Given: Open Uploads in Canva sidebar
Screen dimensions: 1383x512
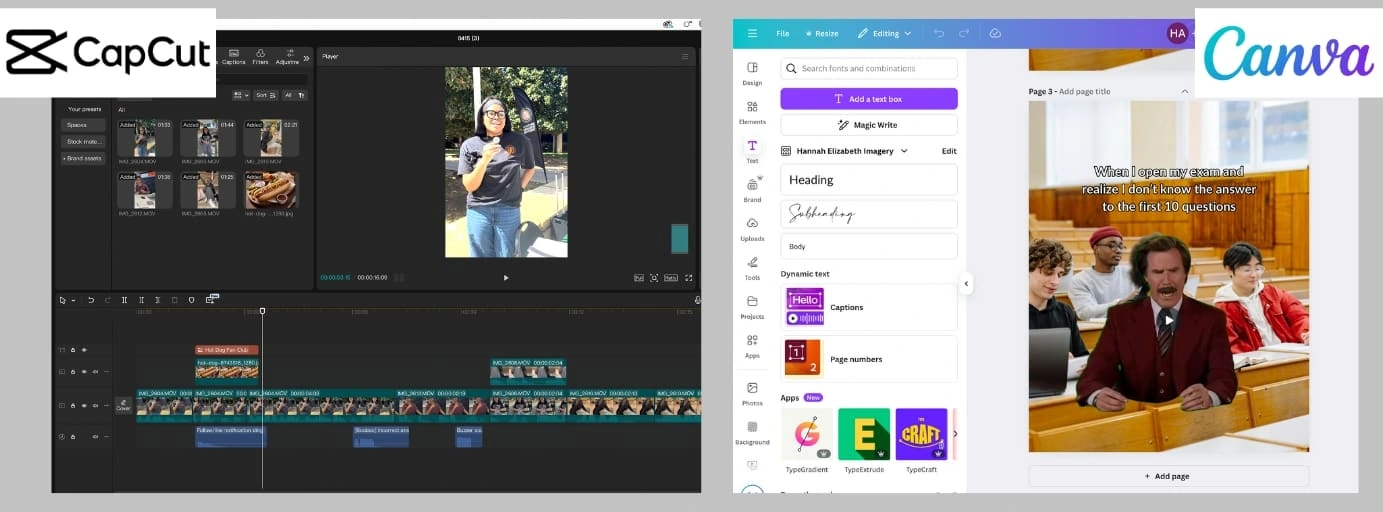Looking at the screenshot, I should pyautogui.click(x=752, y=228).
